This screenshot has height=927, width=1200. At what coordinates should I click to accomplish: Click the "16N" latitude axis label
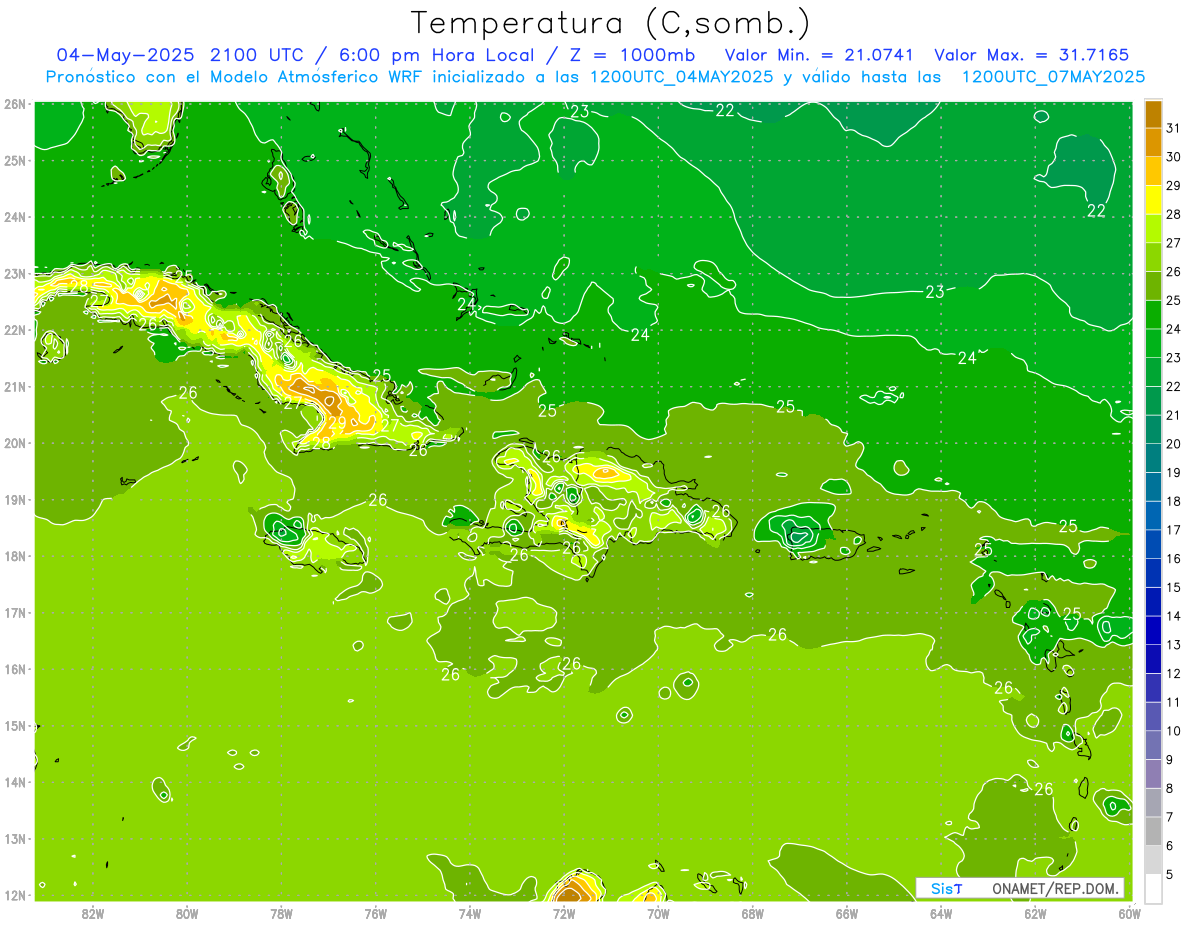[x=15, y=669]
